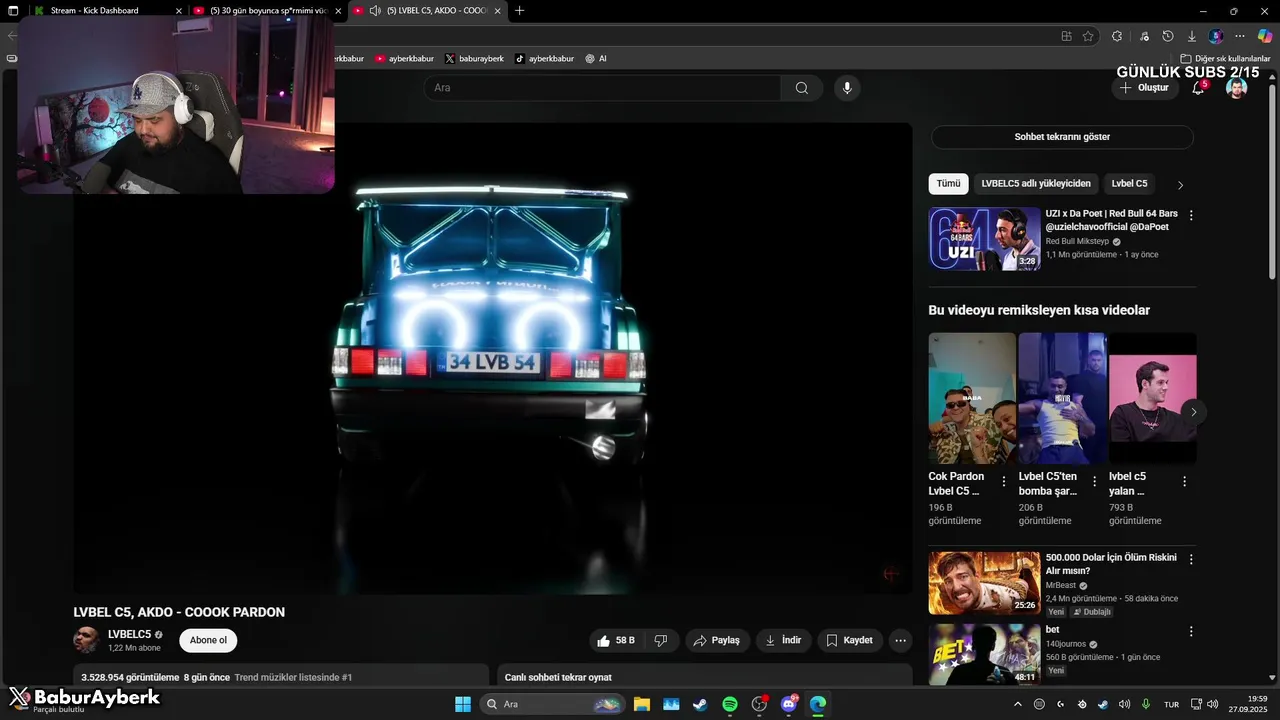Image resolution: width=1280 pixels, height=720 pixels.
Task: Open Windows Start menu
Action: (x=463, y=704)
